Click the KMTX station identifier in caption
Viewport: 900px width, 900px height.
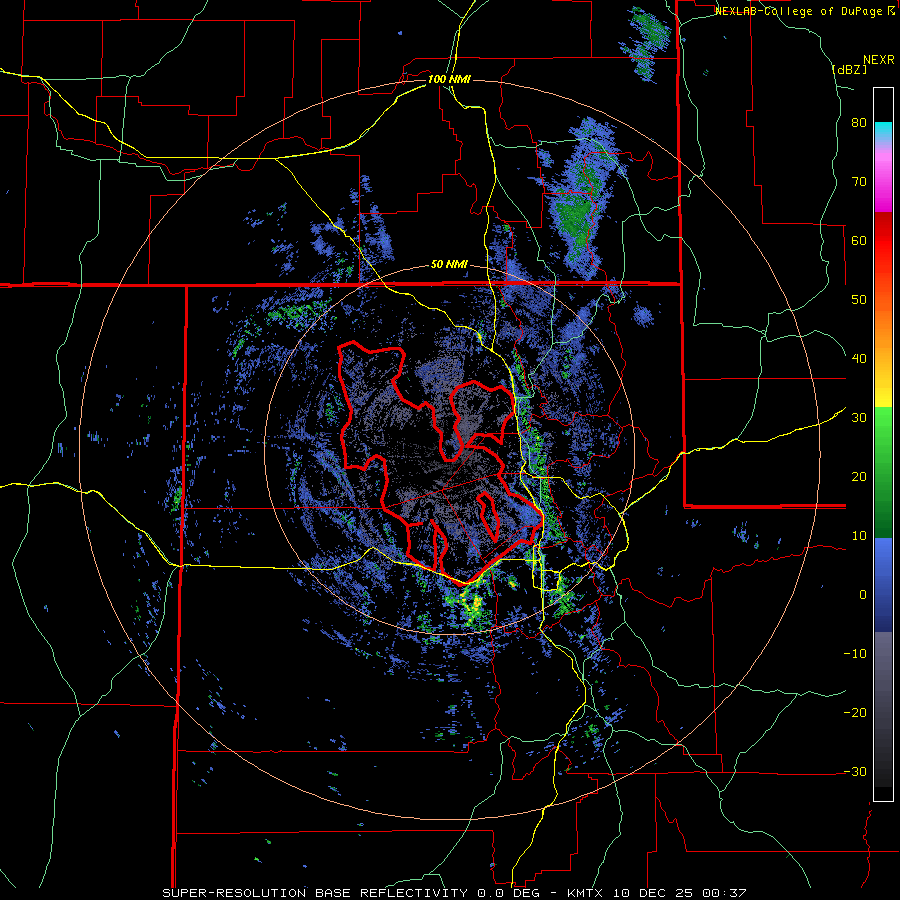click(x=588, y=893)
